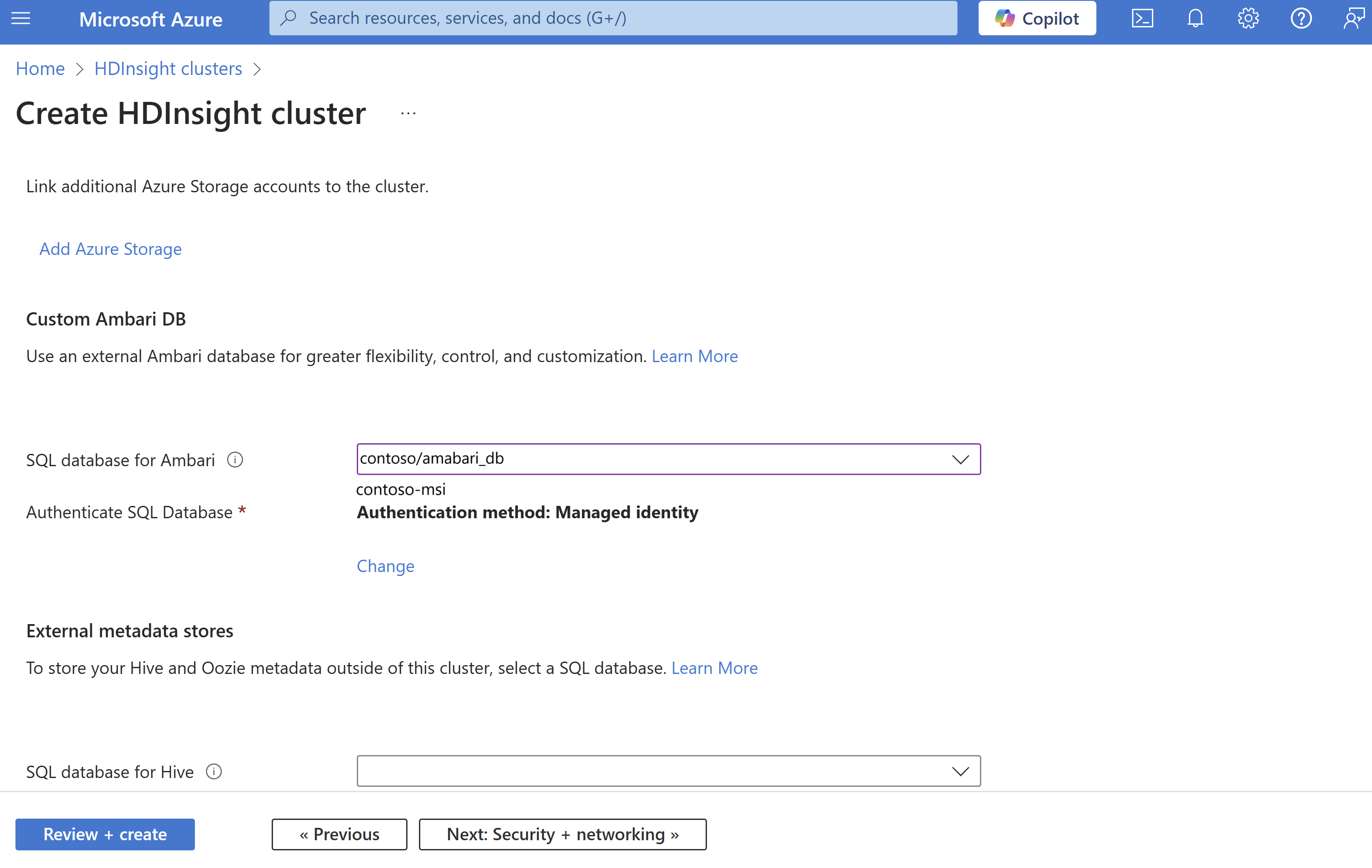Screen dimensions: 1372x868
Task: Click Next: Security + networking button
Action: point(562,834)
